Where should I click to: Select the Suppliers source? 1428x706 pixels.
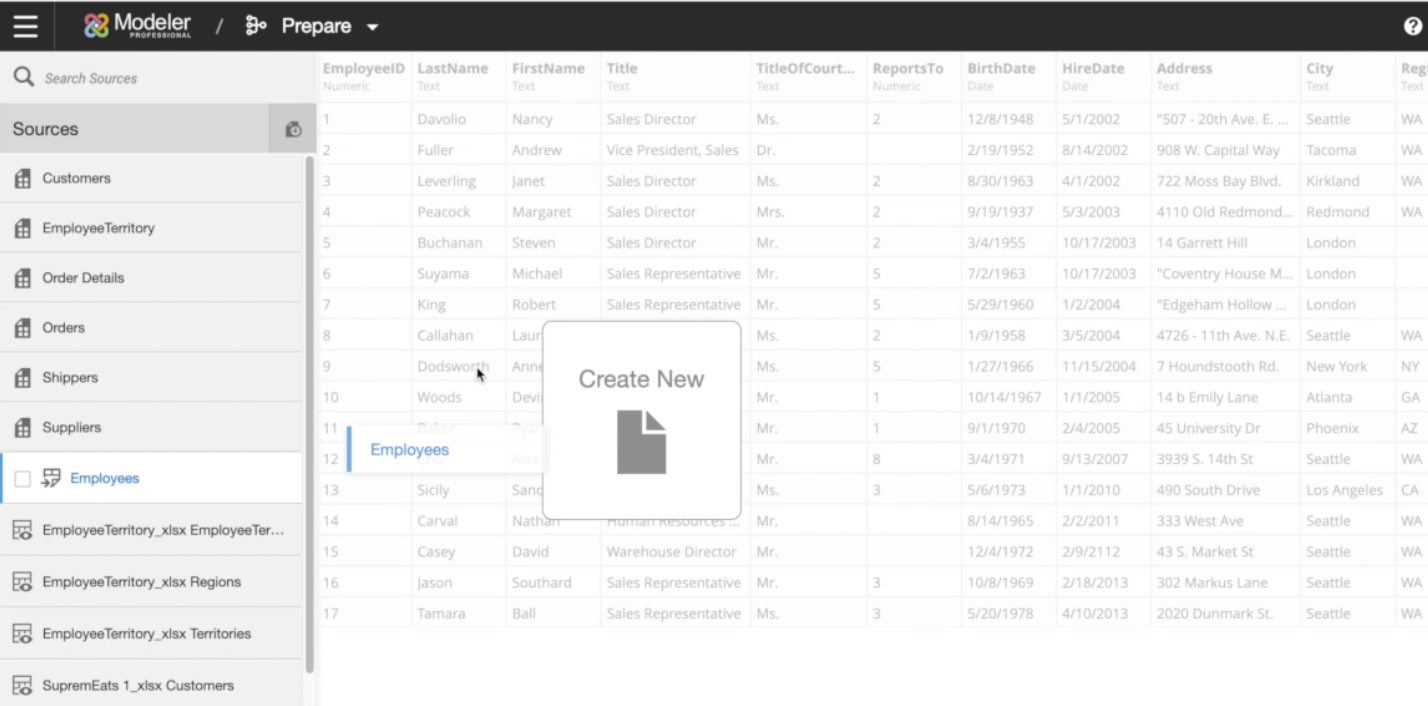[71, 427]
